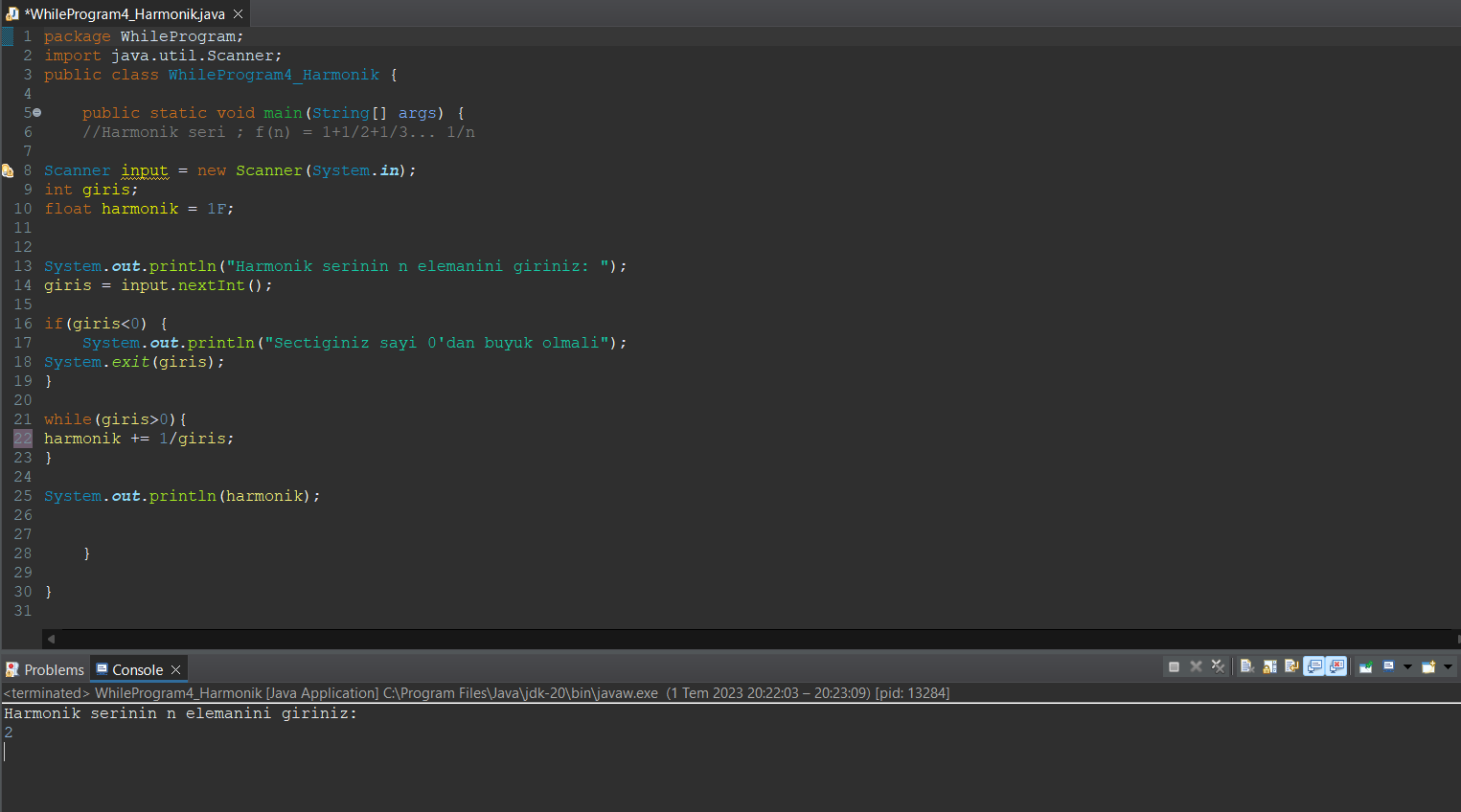Click the 'input' variable with warning underline
This screenshot has width=1461, height=812.
(x=145, y=170)
